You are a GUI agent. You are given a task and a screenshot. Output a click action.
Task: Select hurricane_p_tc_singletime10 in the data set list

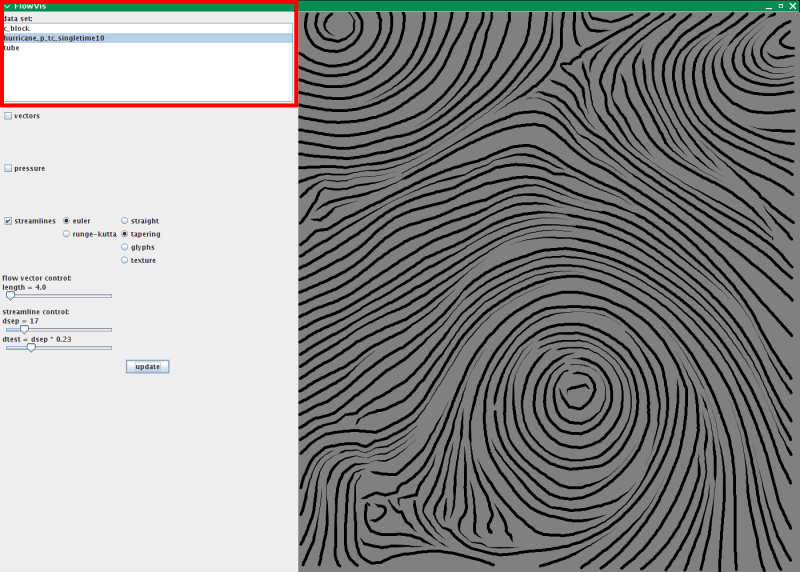(54, 38)
